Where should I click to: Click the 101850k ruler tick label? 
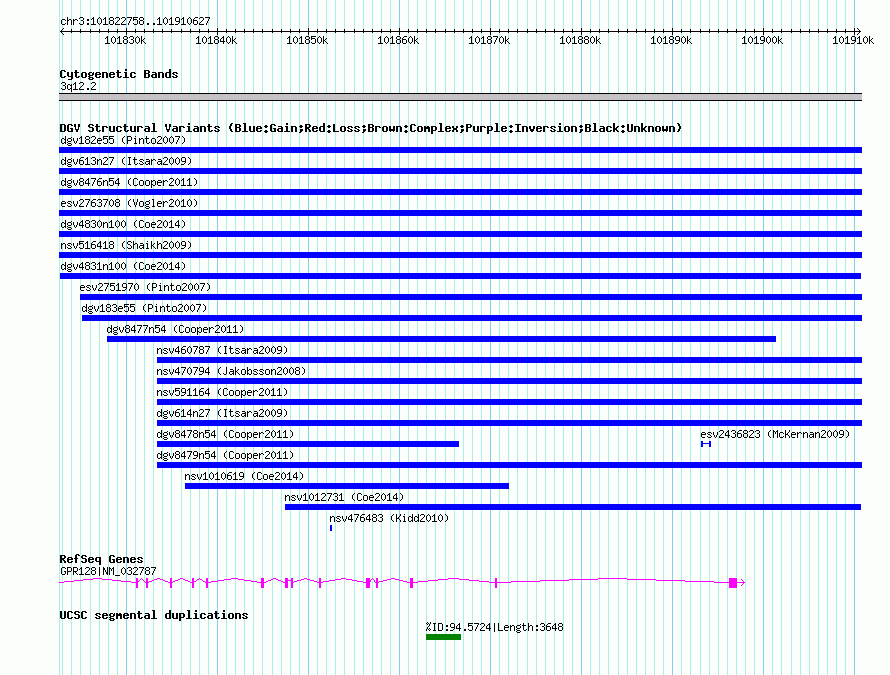(x=307, y=40)
